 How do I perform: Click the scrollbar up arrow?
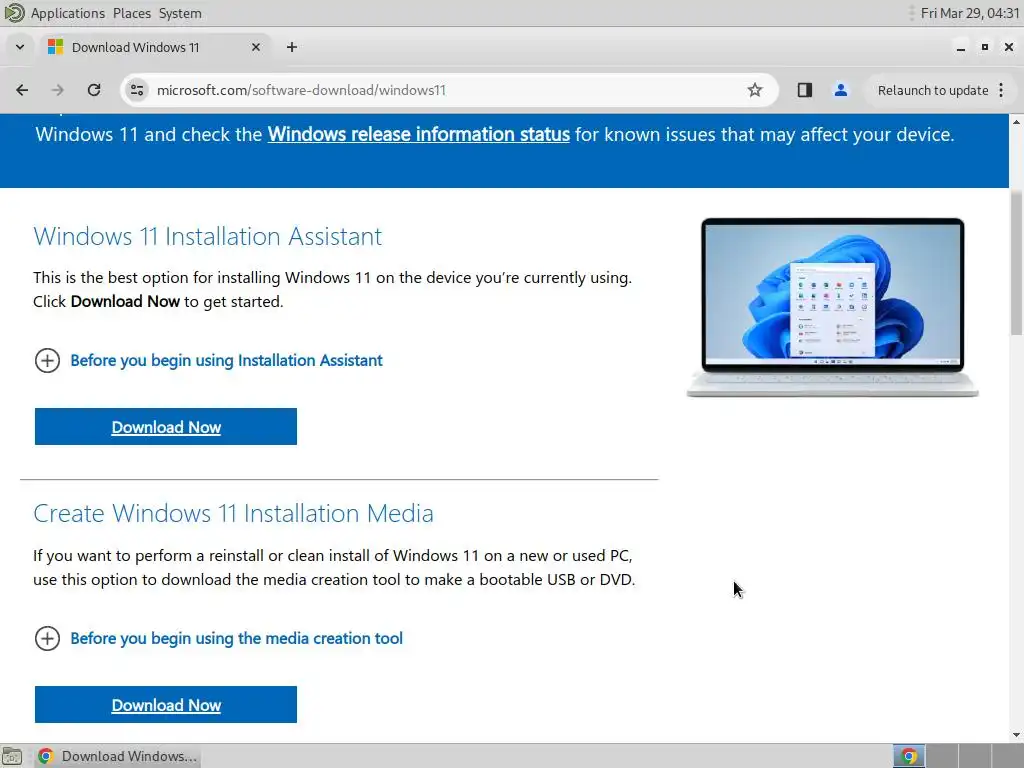(x=1016, y=121)
